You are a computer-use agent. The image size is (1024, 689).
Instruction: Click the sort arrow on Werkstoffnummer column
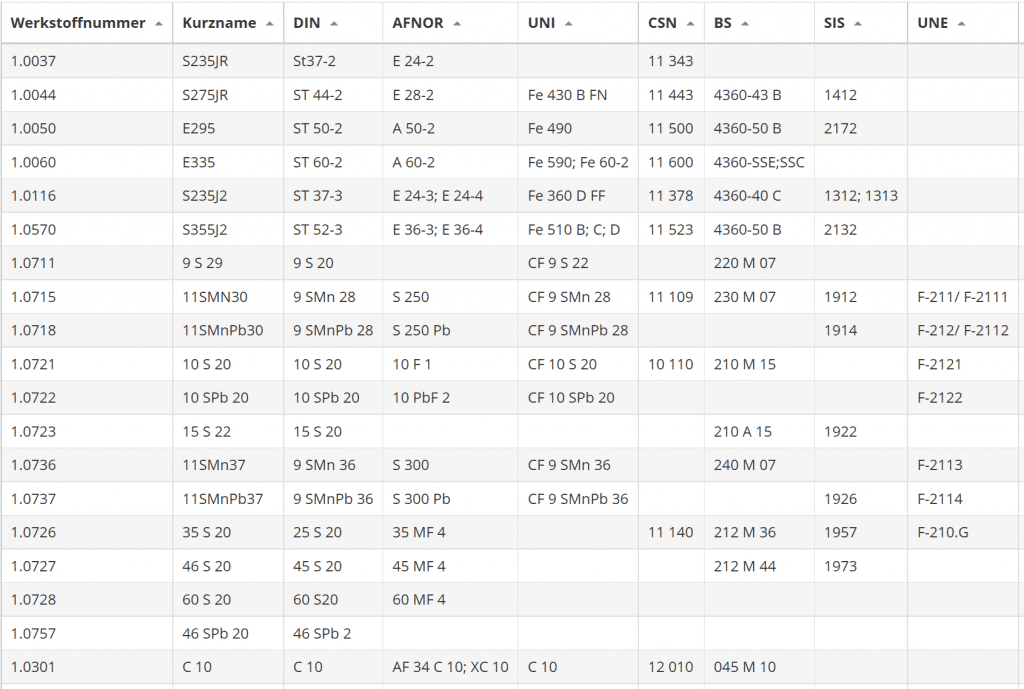(x=160, y=22)
